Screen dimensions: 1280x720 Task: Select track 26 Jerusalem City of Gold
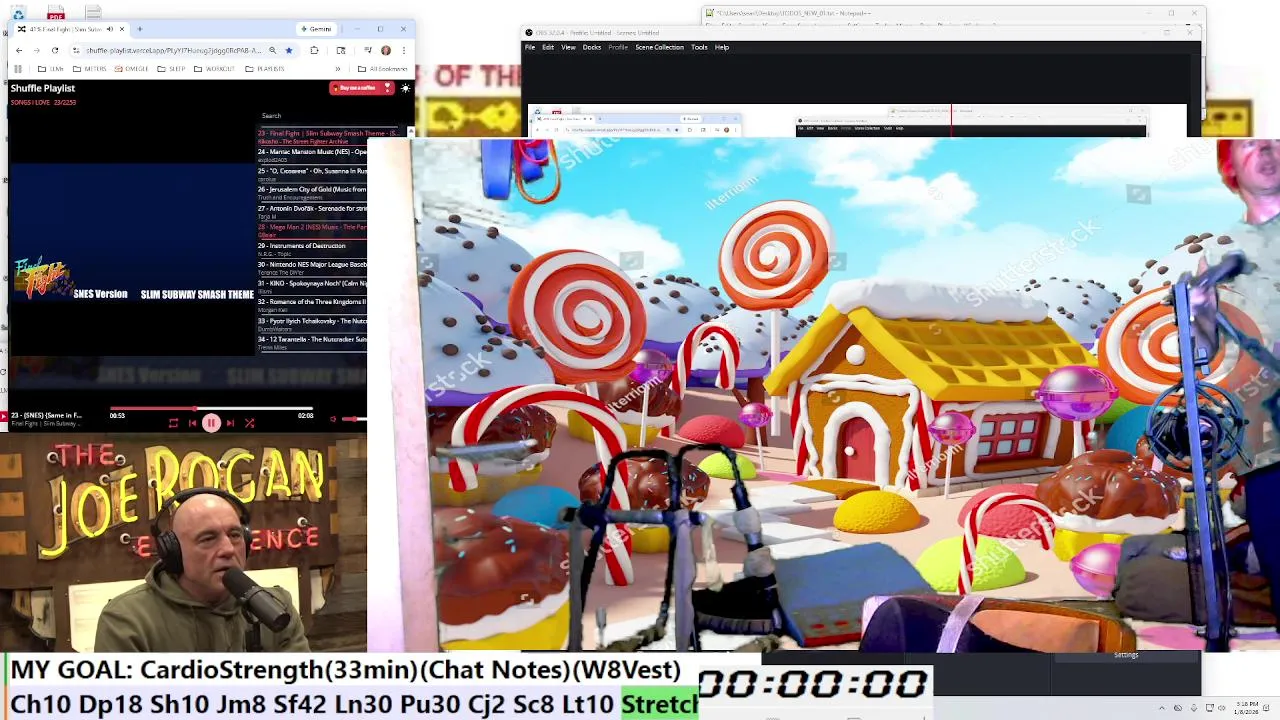pos(312,192)
